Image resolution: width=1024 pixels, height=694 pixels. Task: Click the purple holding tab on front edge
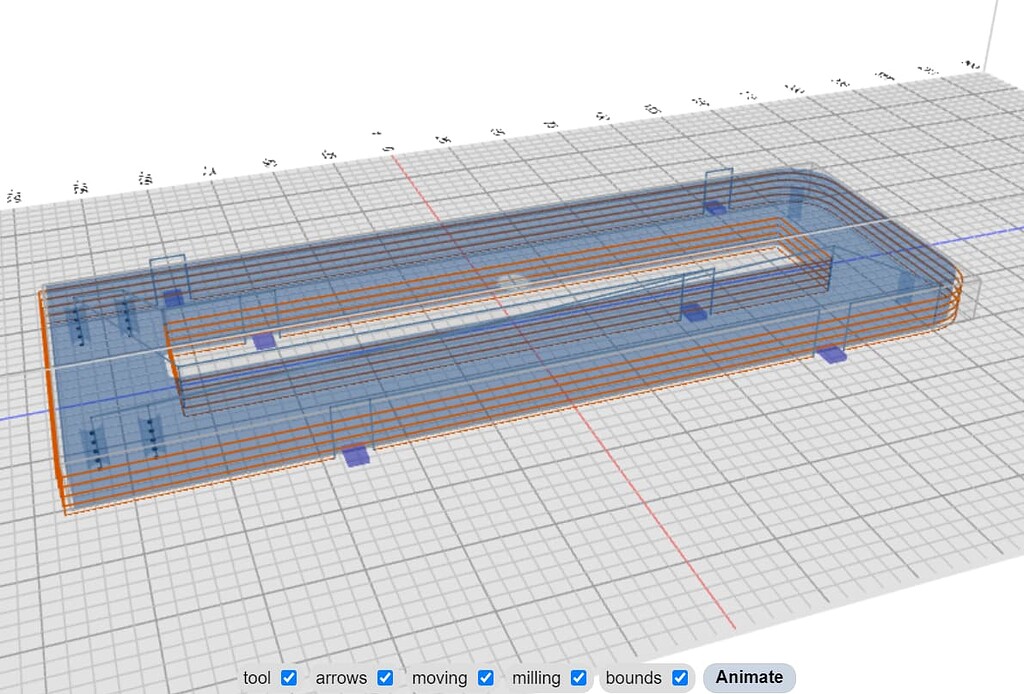(355, 457)
